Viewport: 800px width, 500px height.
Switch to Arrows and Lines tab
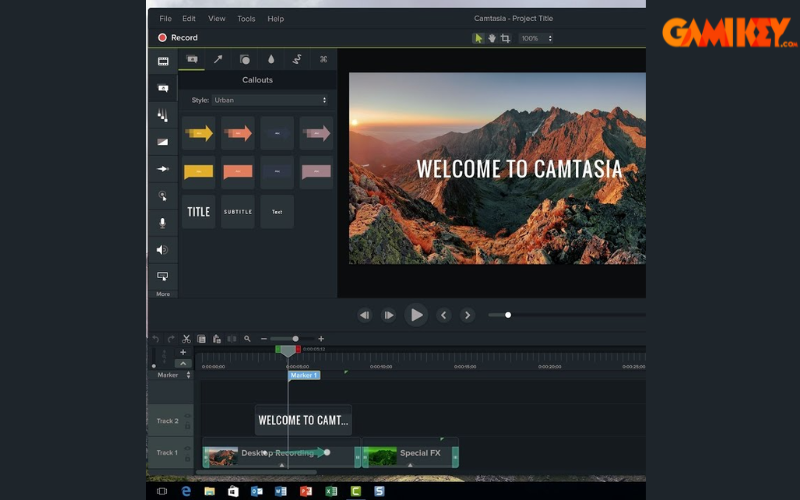pyautogui.click(x=218, y=59)
